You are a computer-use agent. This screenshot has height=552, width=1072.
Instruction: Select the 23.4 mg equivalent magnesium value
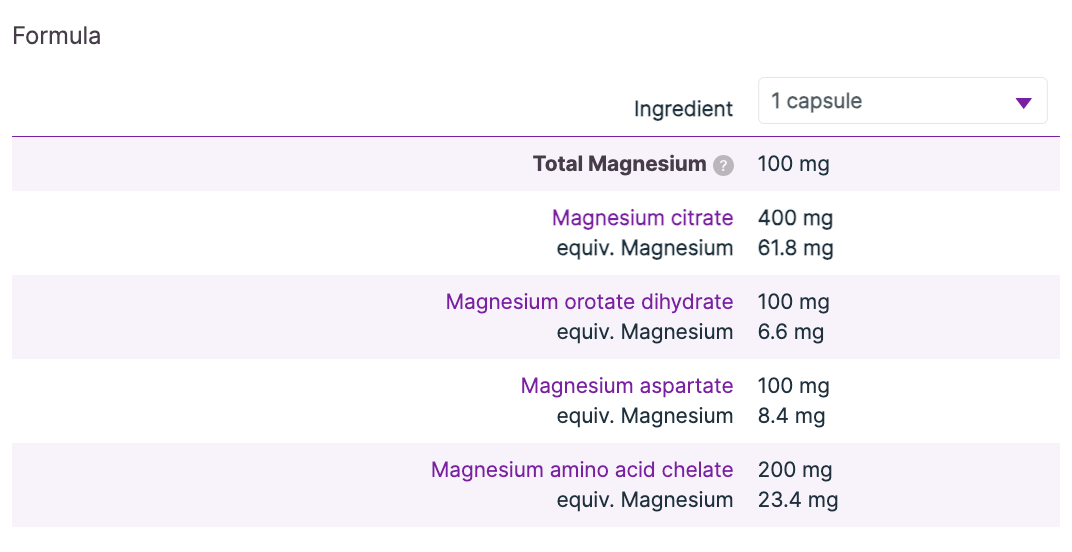click(x=797, y=500)
